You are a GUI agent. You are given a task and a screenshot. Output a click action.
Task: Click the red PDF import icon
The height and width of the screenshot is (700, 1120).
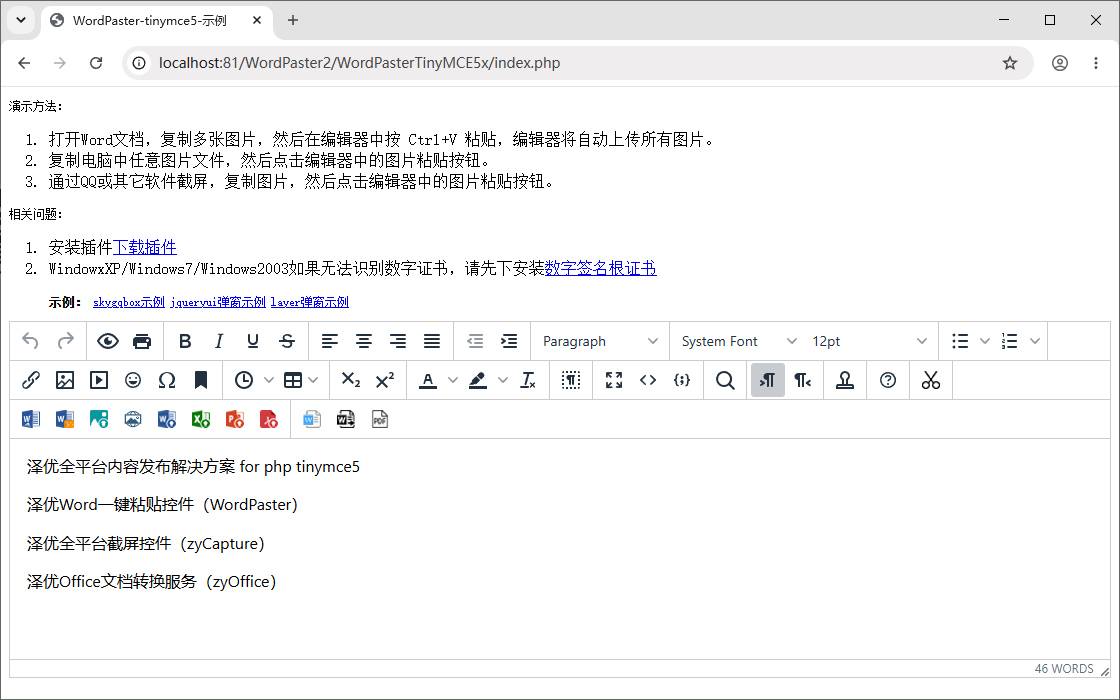(269, 419)
